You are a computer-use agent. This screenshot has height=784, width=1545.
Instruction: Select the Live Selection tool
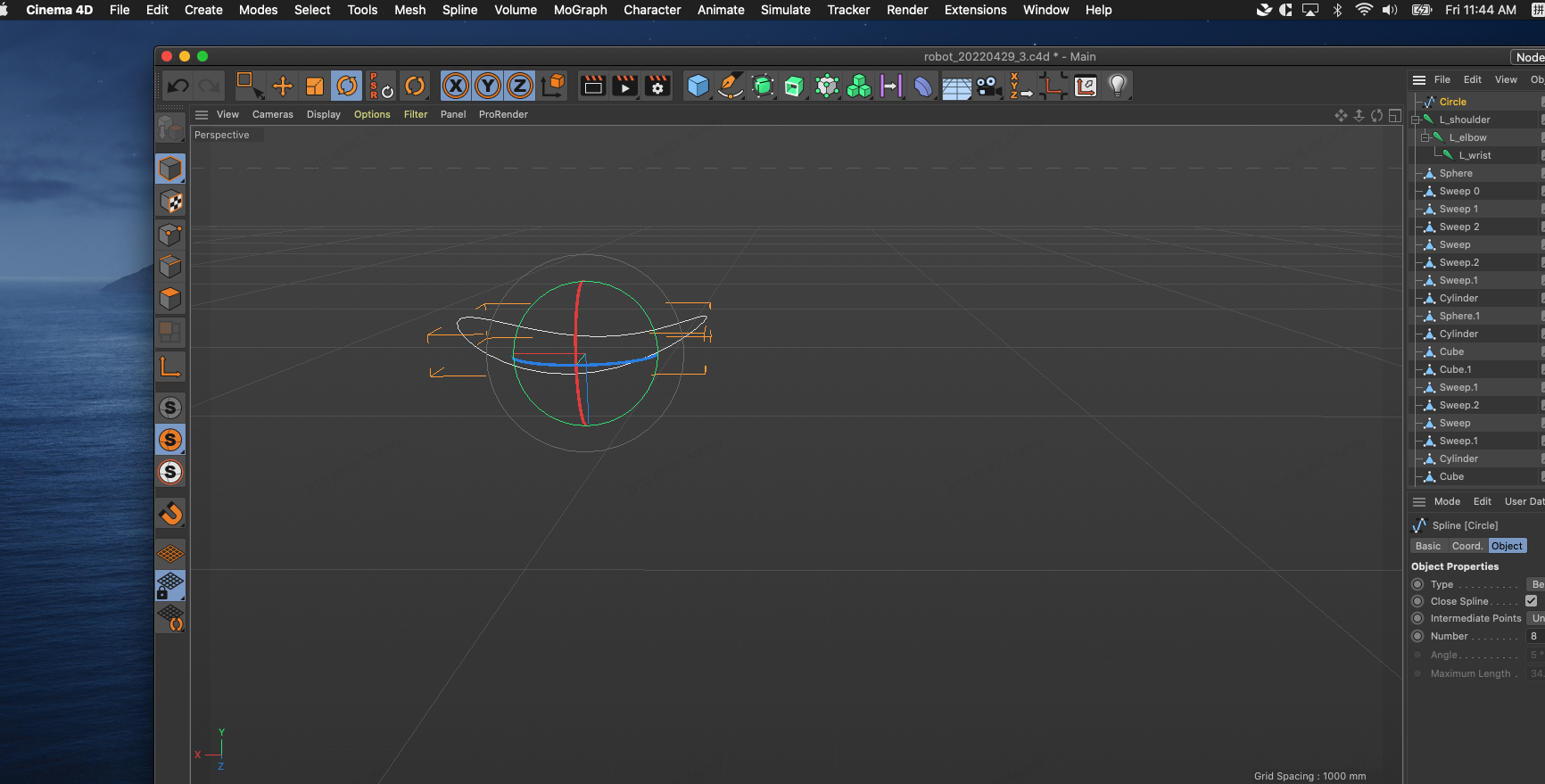(x=249, y=86)
